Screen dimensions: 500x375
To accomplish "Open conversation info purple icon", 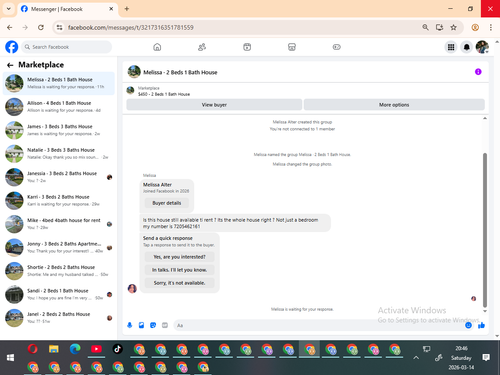I will (x=478, y=72).
